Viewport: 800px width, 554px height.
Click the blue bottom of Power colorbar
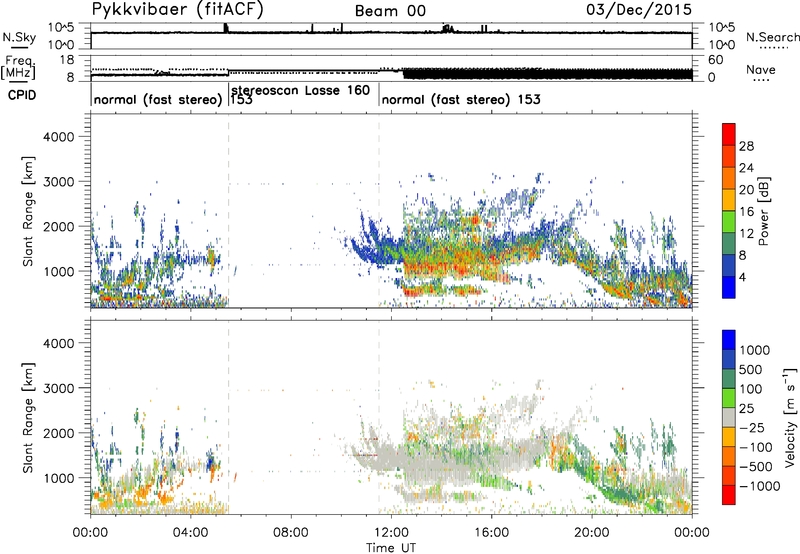click(729, 287)
